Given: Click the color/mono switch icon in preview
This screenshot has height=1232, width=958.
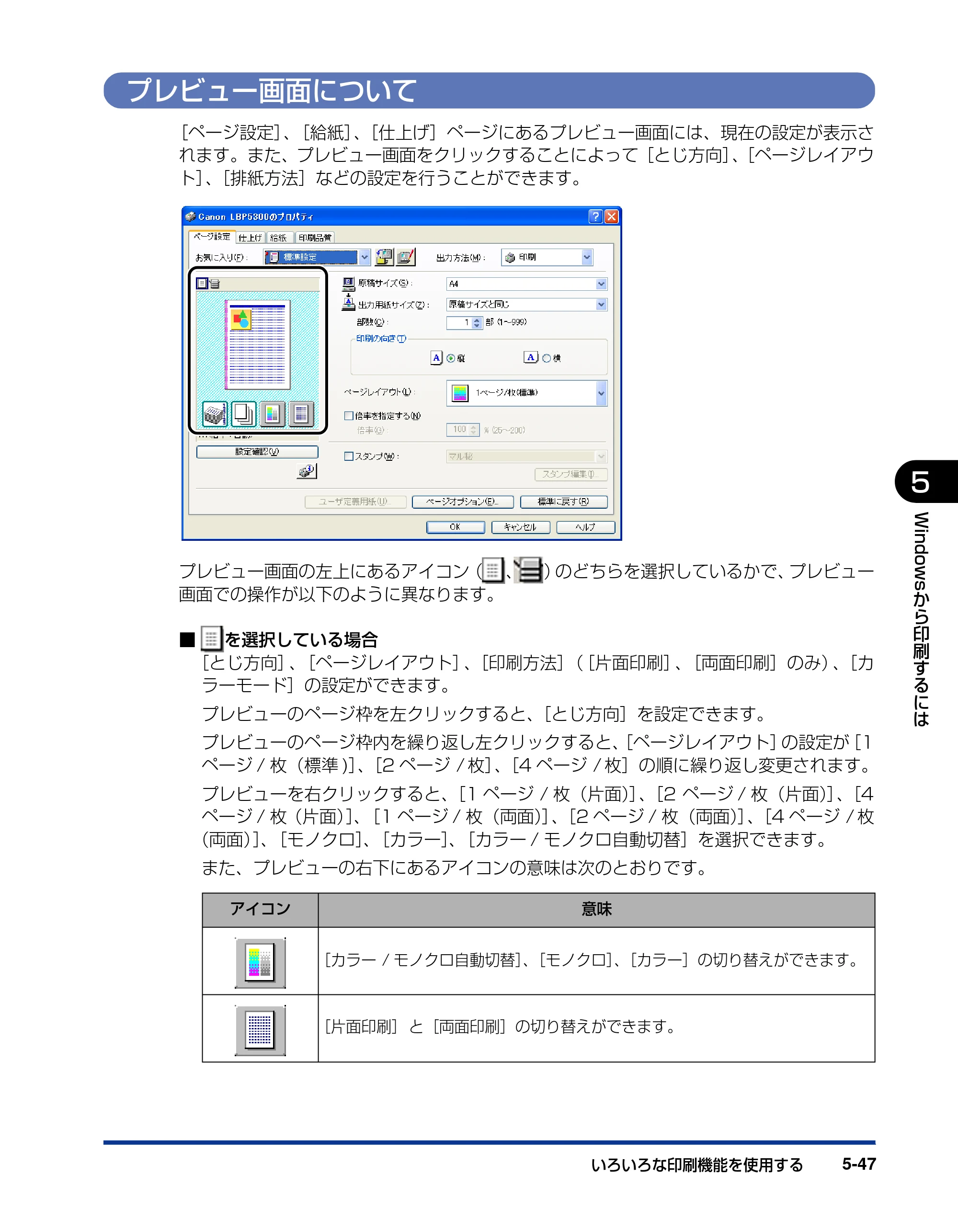Looking at the screenshot, I should coord(273,414).
